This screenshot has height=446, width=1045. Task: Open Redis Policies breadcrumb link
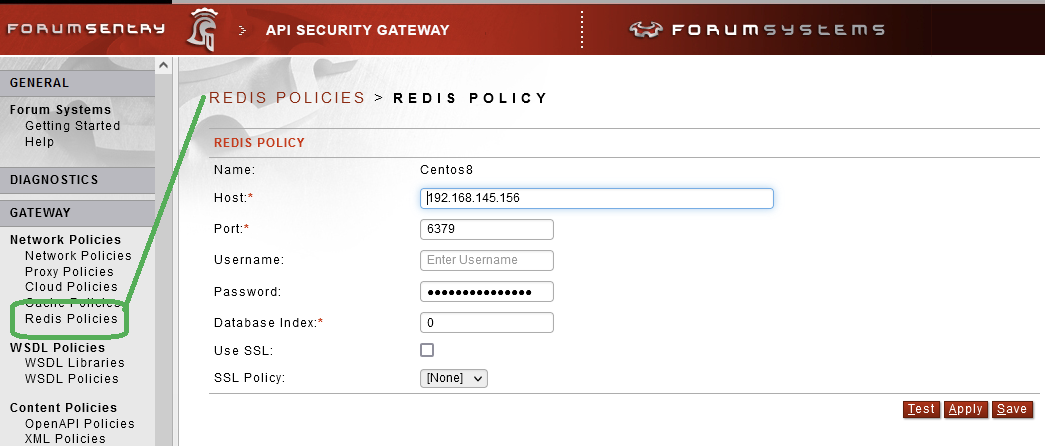point(287,98)
